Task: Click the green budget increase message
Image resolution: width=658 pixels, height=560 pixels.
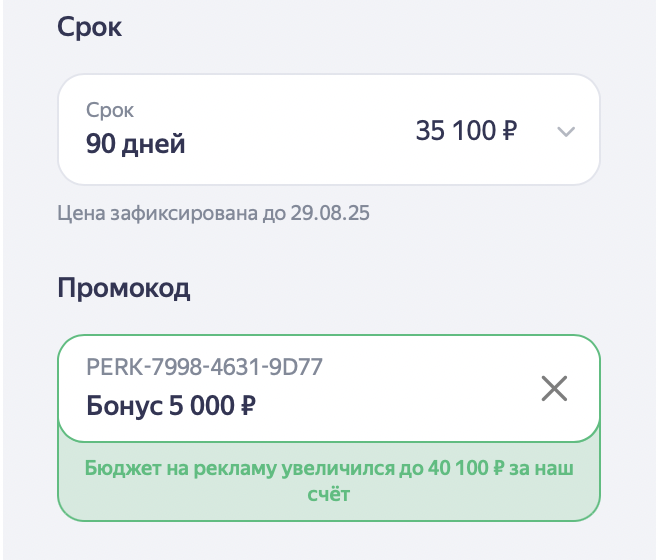Action: click(329, 481)
